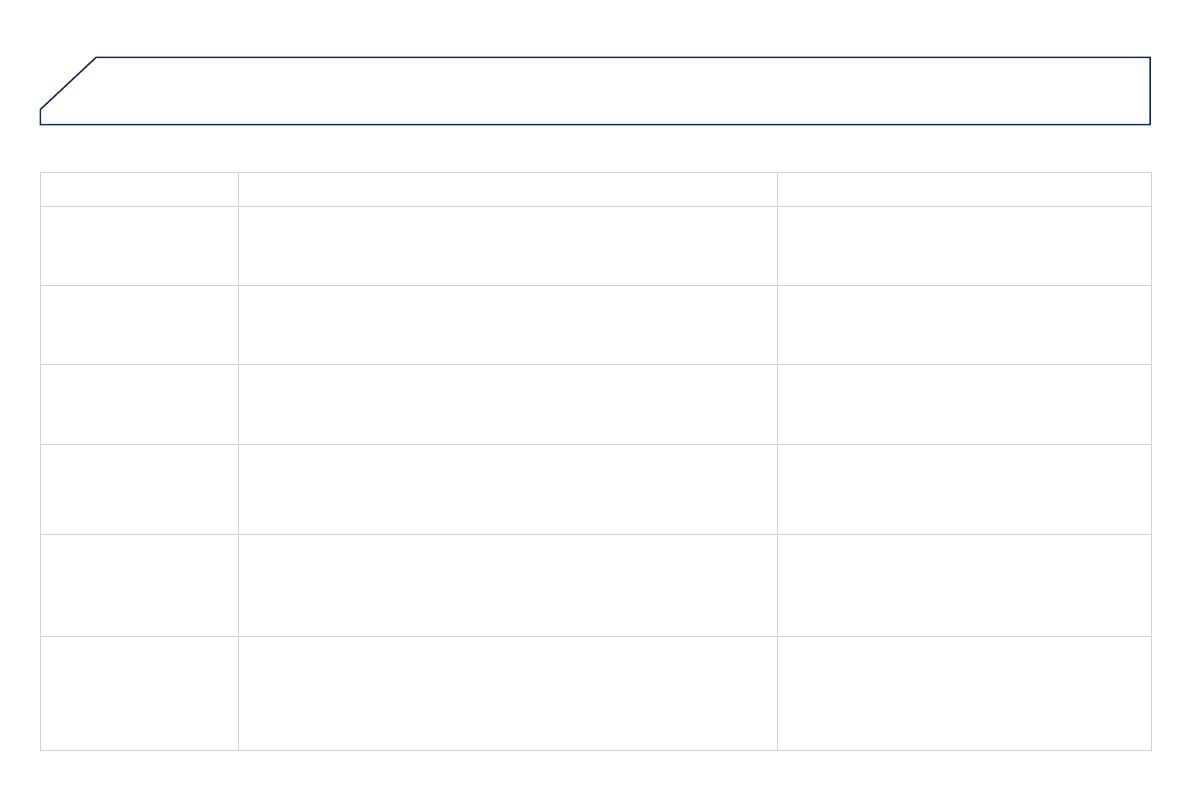Select second body row, middle column cell

click(507, 325)
